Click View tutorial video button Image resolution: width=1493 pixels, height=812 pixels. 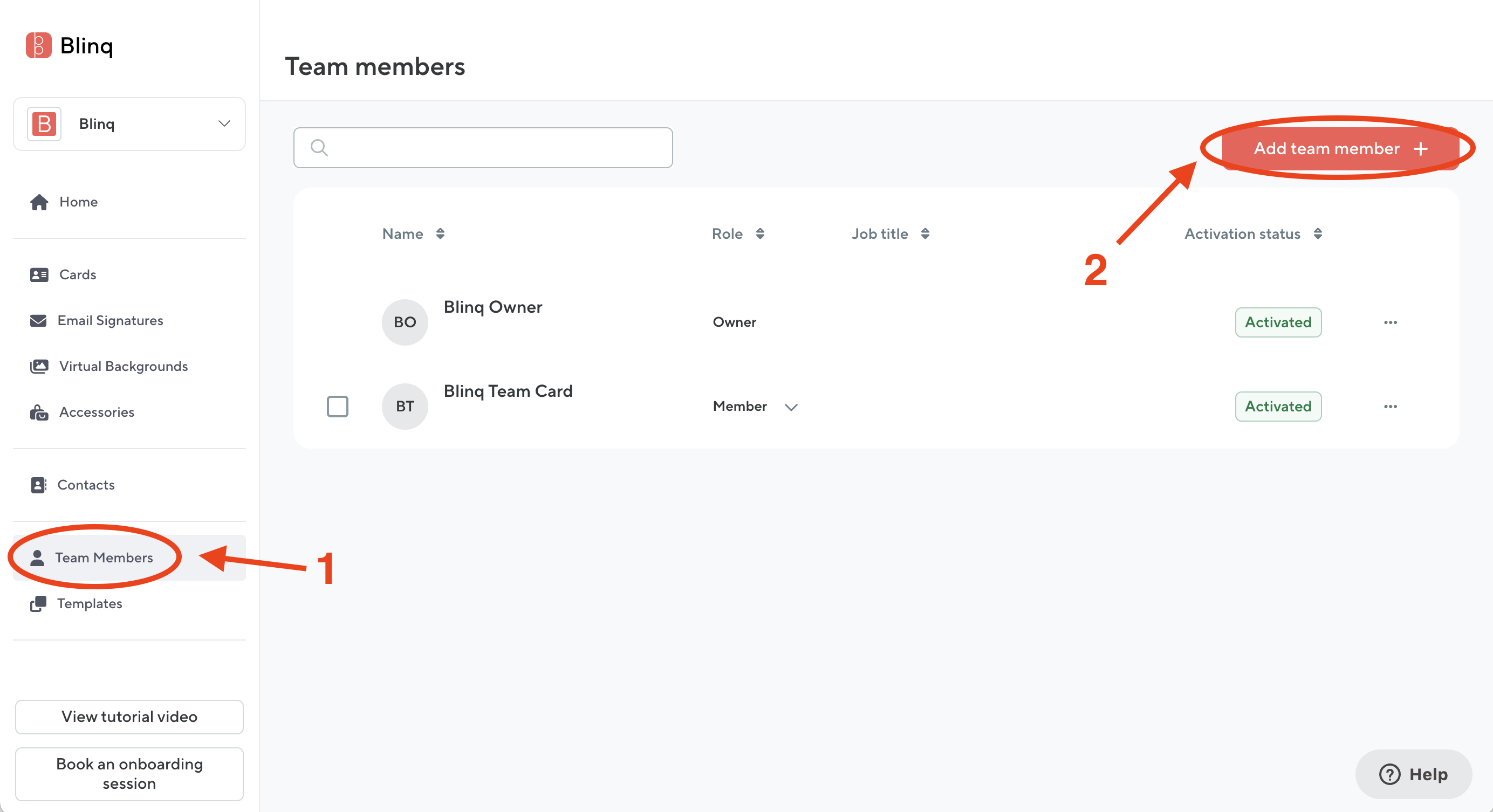(129, 717)
